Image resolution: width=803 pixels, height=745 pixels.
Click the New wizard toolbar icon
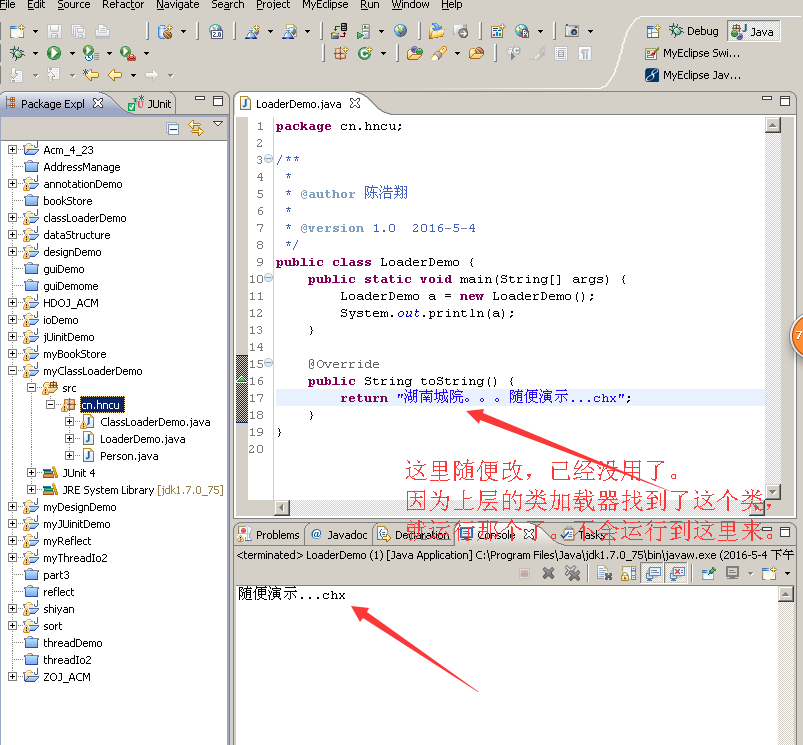click(17, 31)
